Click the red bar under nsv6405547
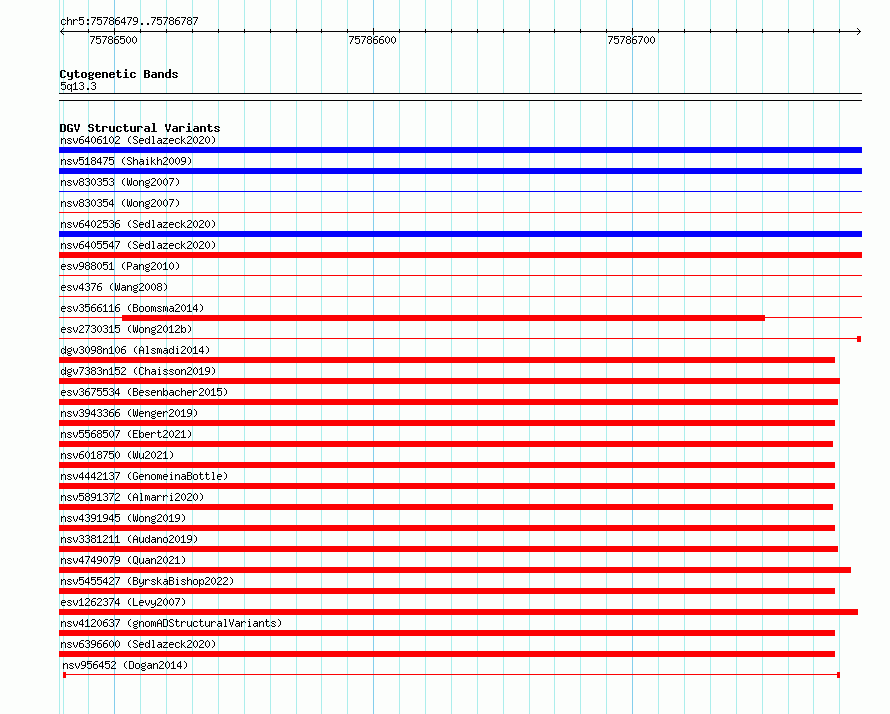890x714 pixels. pyautogui.click(x=460, y=255)
